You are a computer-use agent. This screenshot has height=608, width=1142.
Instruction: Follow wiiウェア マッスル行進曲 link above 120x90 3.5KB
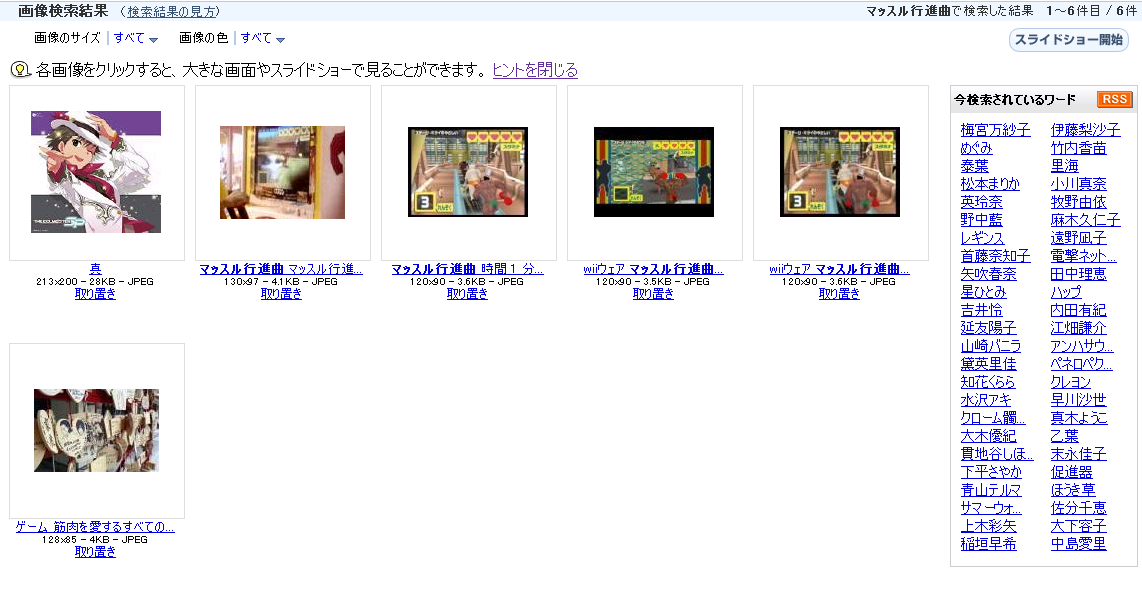click(x=653, y=269)
